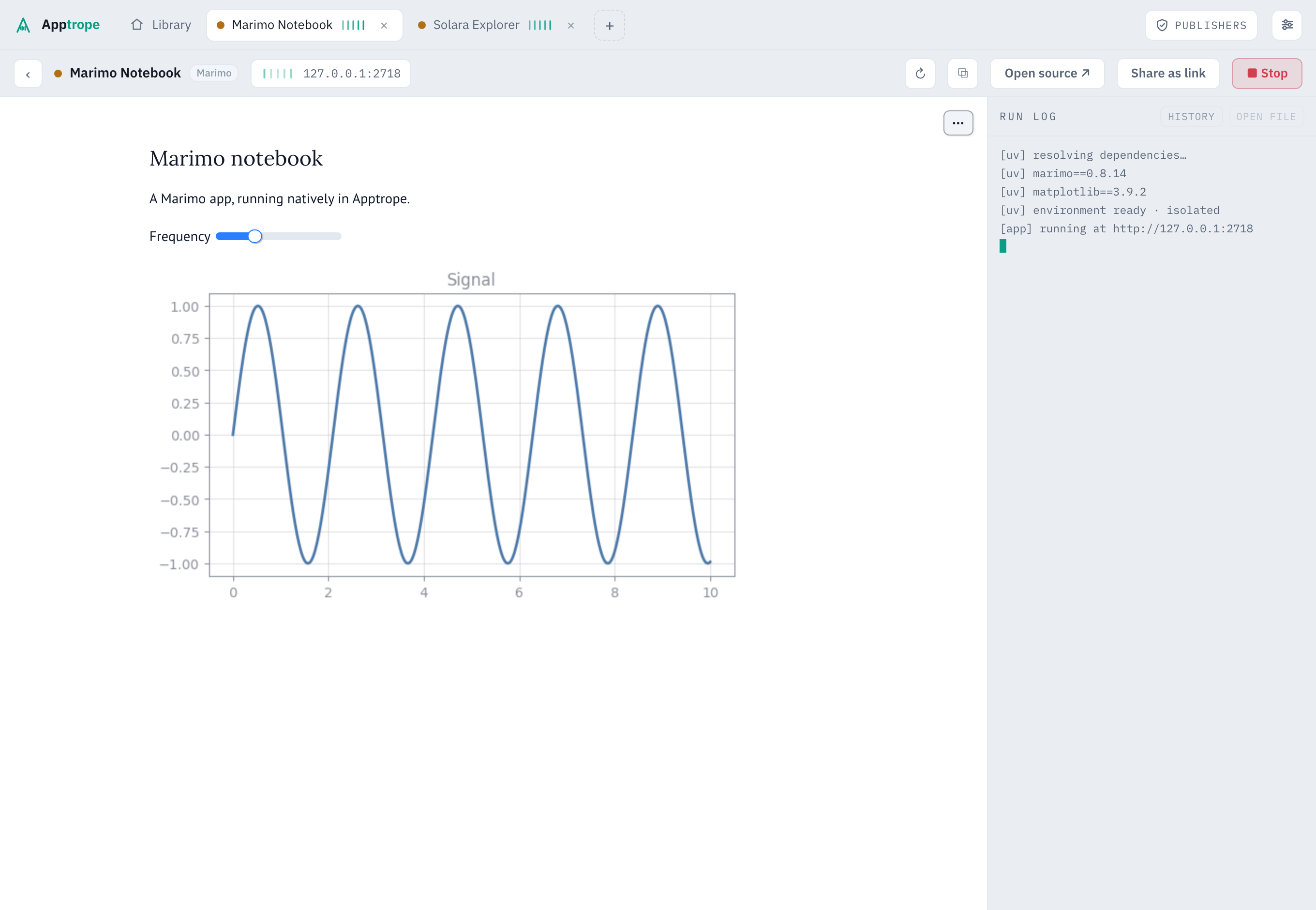Open the three-dot notebook menu
The image size is (1316, 910).
point(958,123)
